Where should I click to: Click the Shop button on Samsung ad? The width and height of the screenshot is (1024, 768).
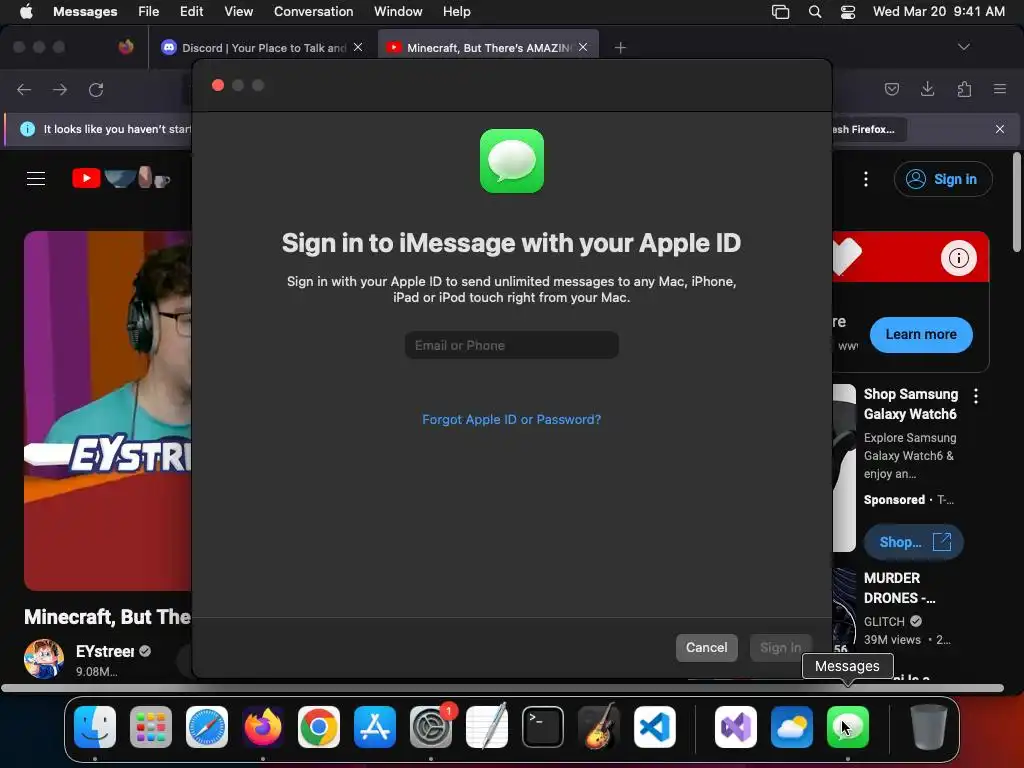(x=914, y=542)
